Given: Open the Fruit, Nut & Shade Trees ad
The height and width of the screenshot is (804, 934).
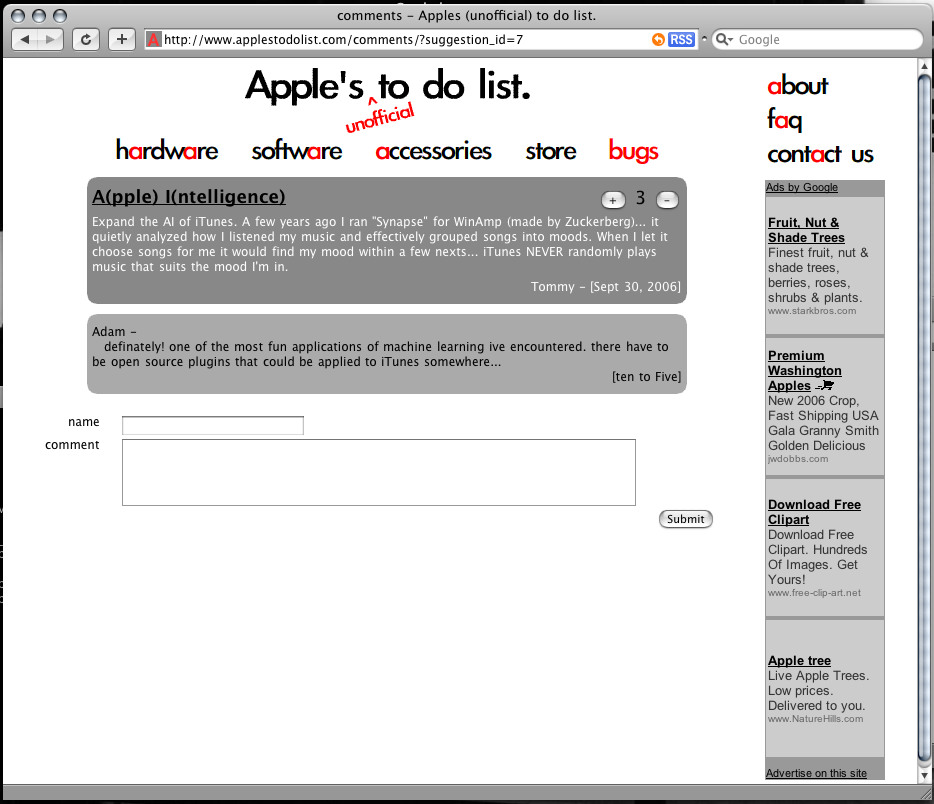Looking at the screenshot, I should pyautogui.click(x=807, y=230).
